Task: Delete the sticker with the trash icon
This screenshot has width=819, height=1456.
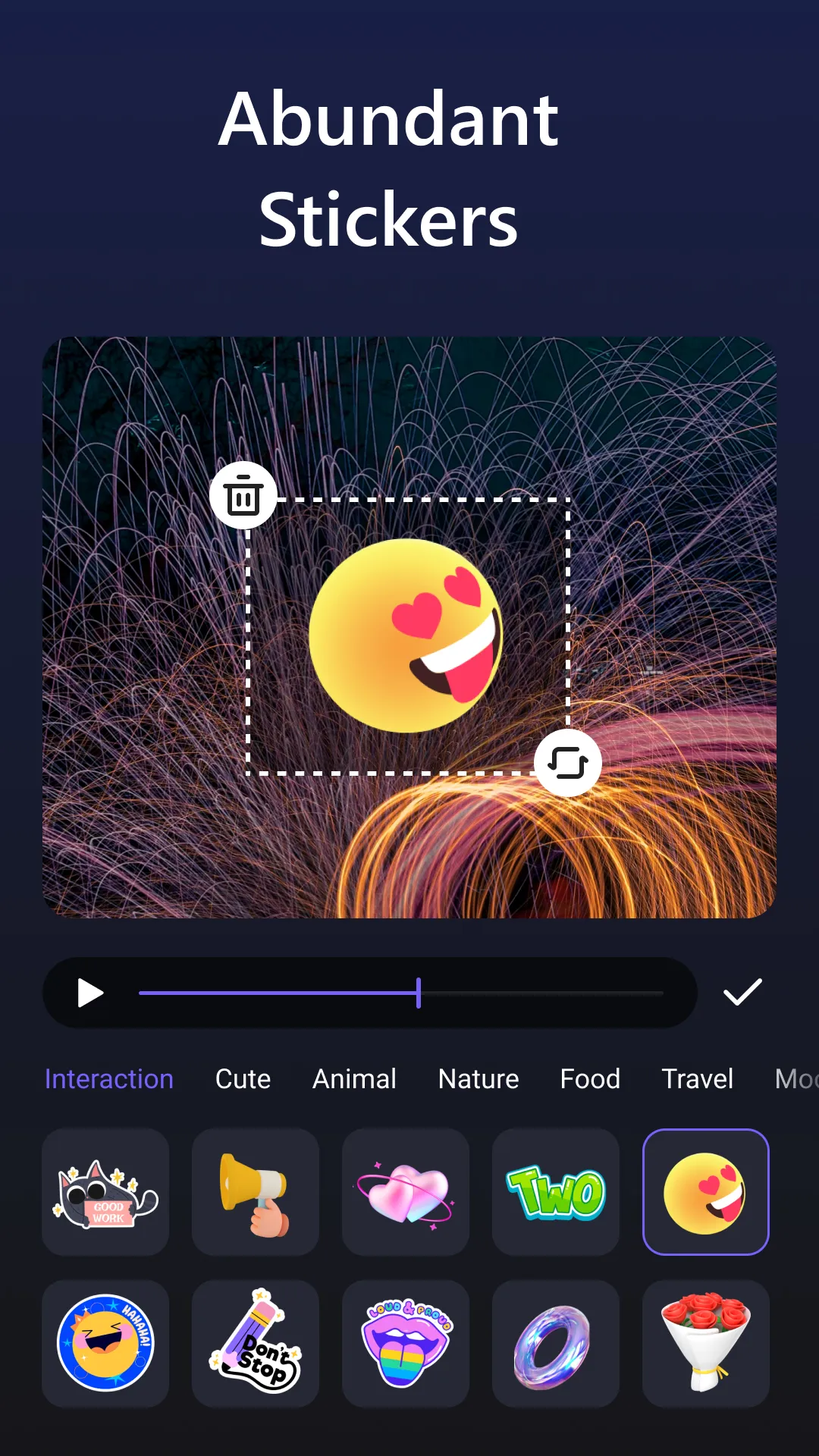Action: click(243, 496)
